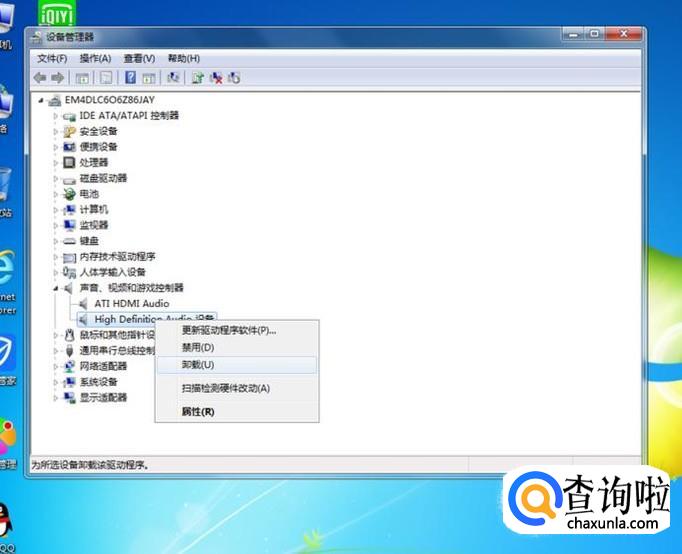Expand the 网络适配器 tree node
The image size is (682, 554).
tap(56, 366)
